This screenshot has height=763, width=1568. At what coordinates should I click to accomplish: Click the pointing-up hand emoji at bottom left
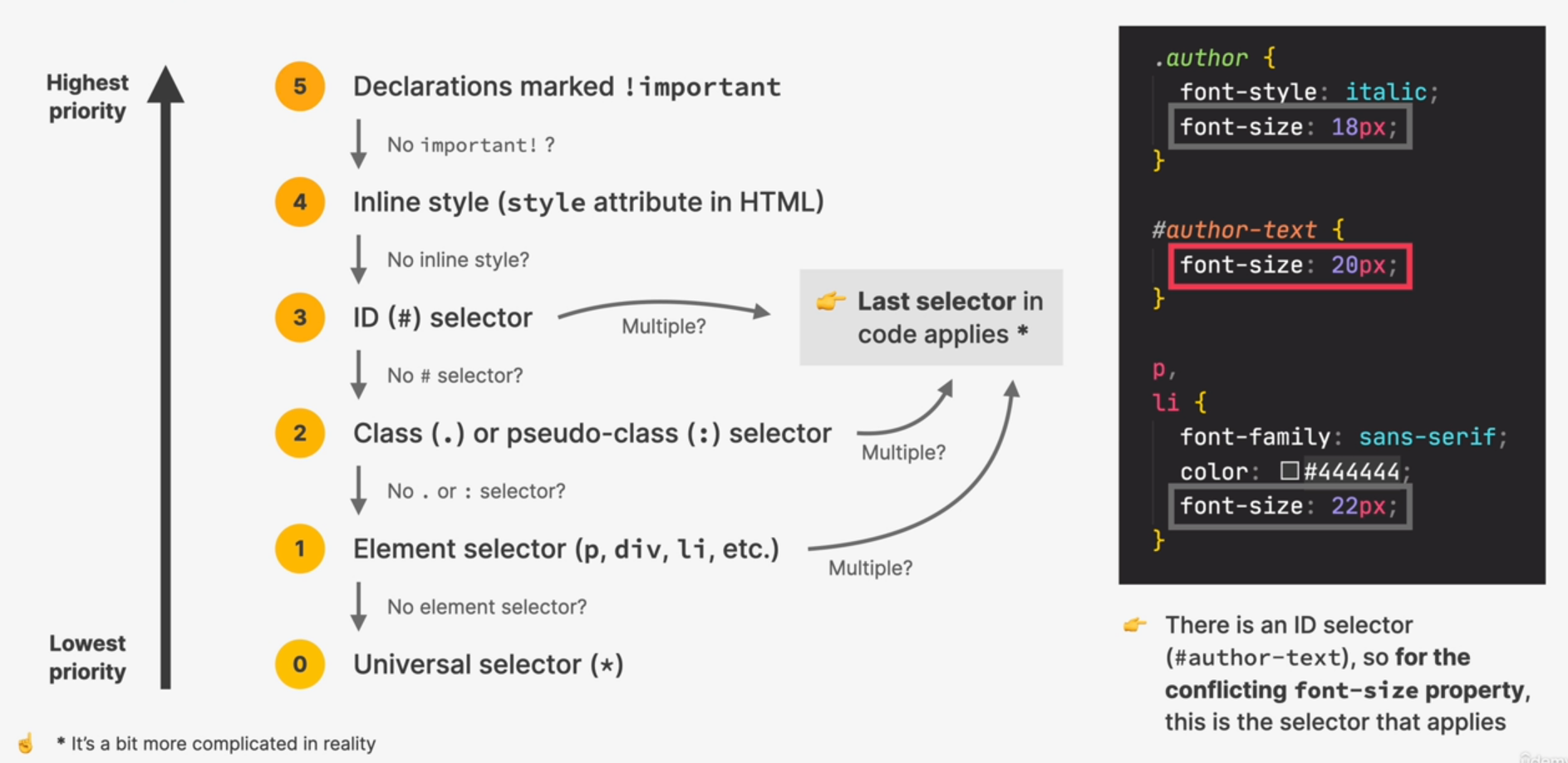(26, 742)
